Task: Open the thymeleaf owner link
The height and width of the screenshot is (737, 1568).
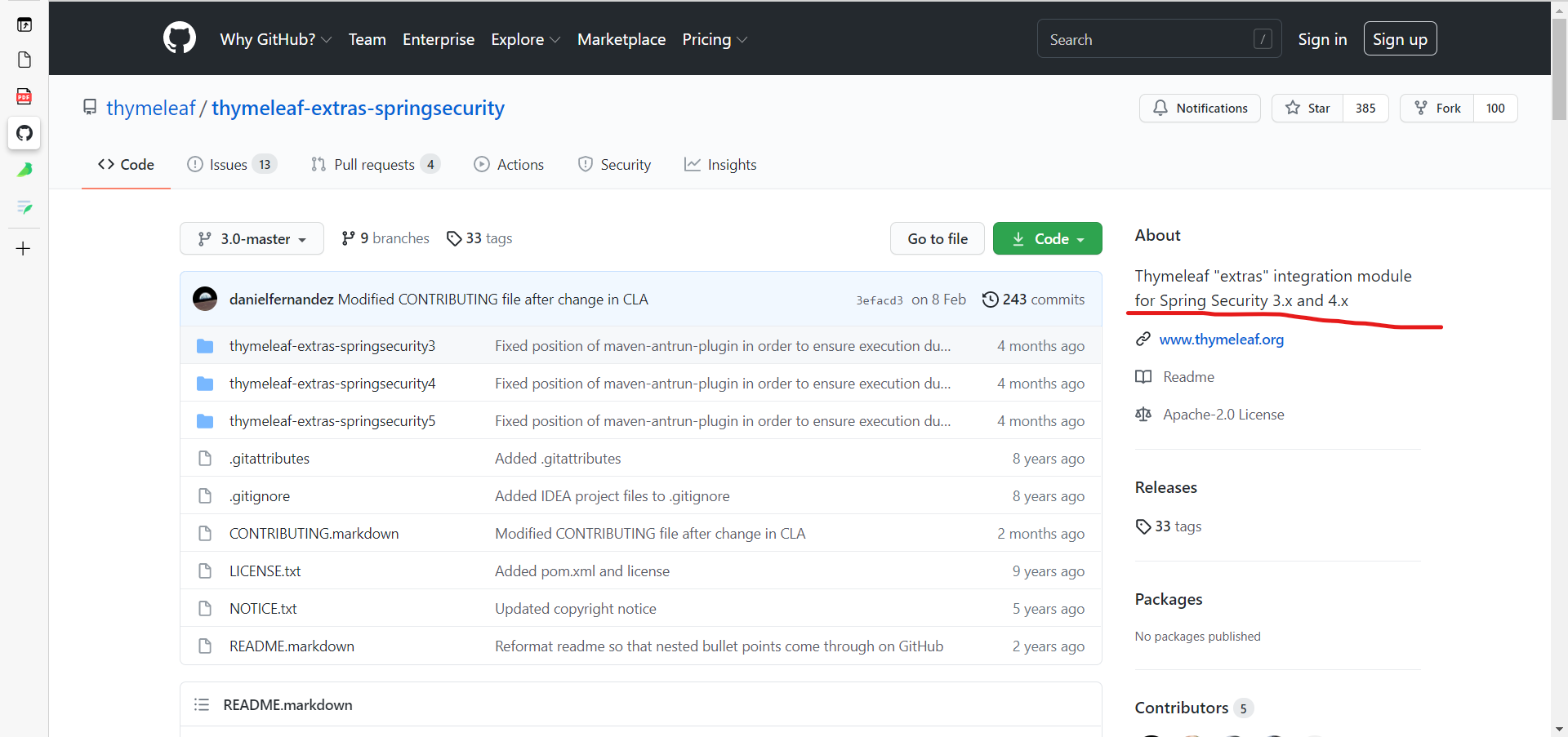Action: [151, 108]
